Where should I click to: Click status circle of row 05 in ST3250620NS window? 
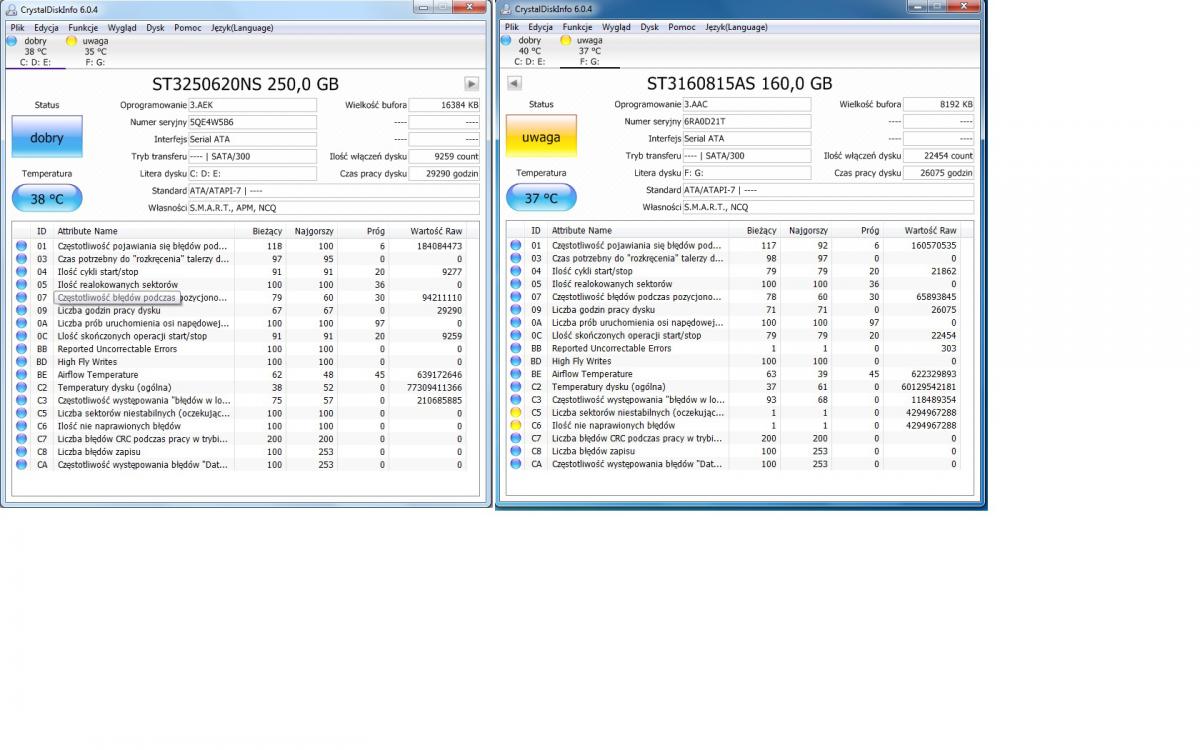[21, 284]
